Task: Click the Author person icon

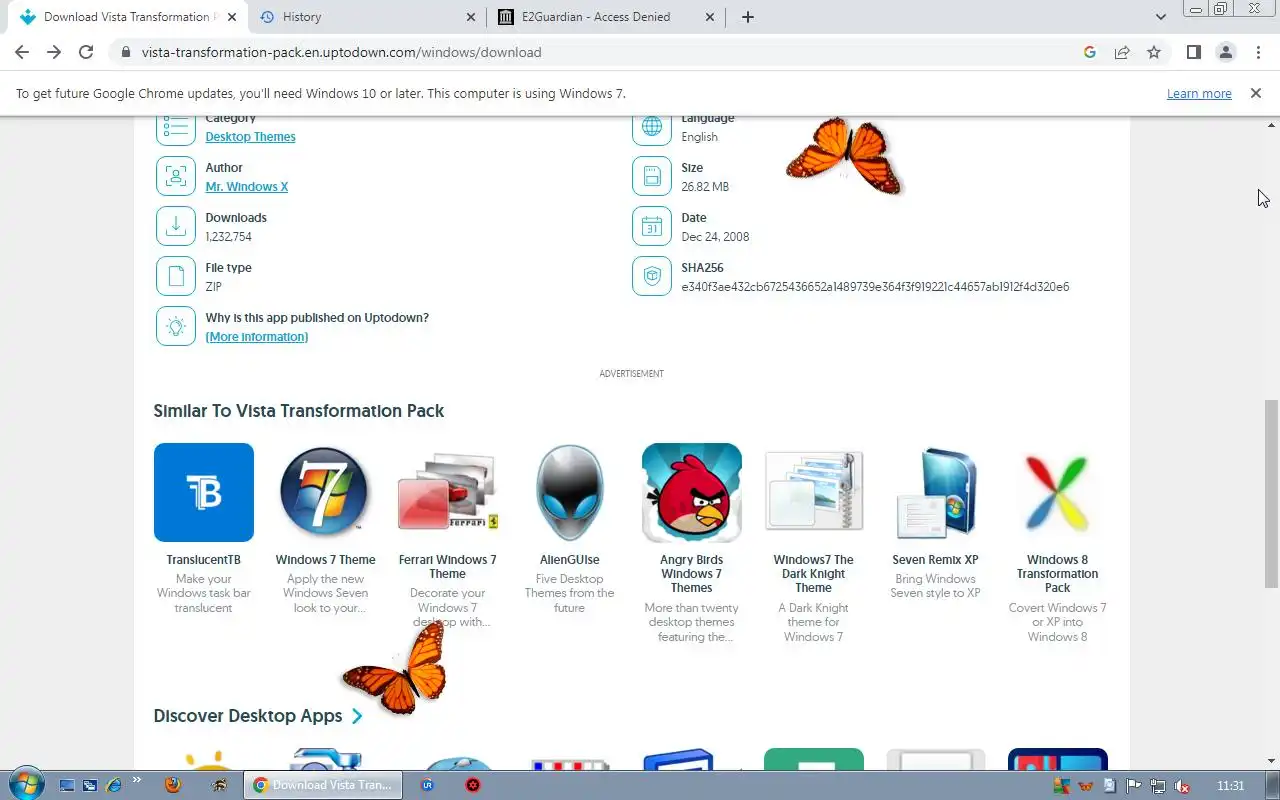Action: (176, 176)
